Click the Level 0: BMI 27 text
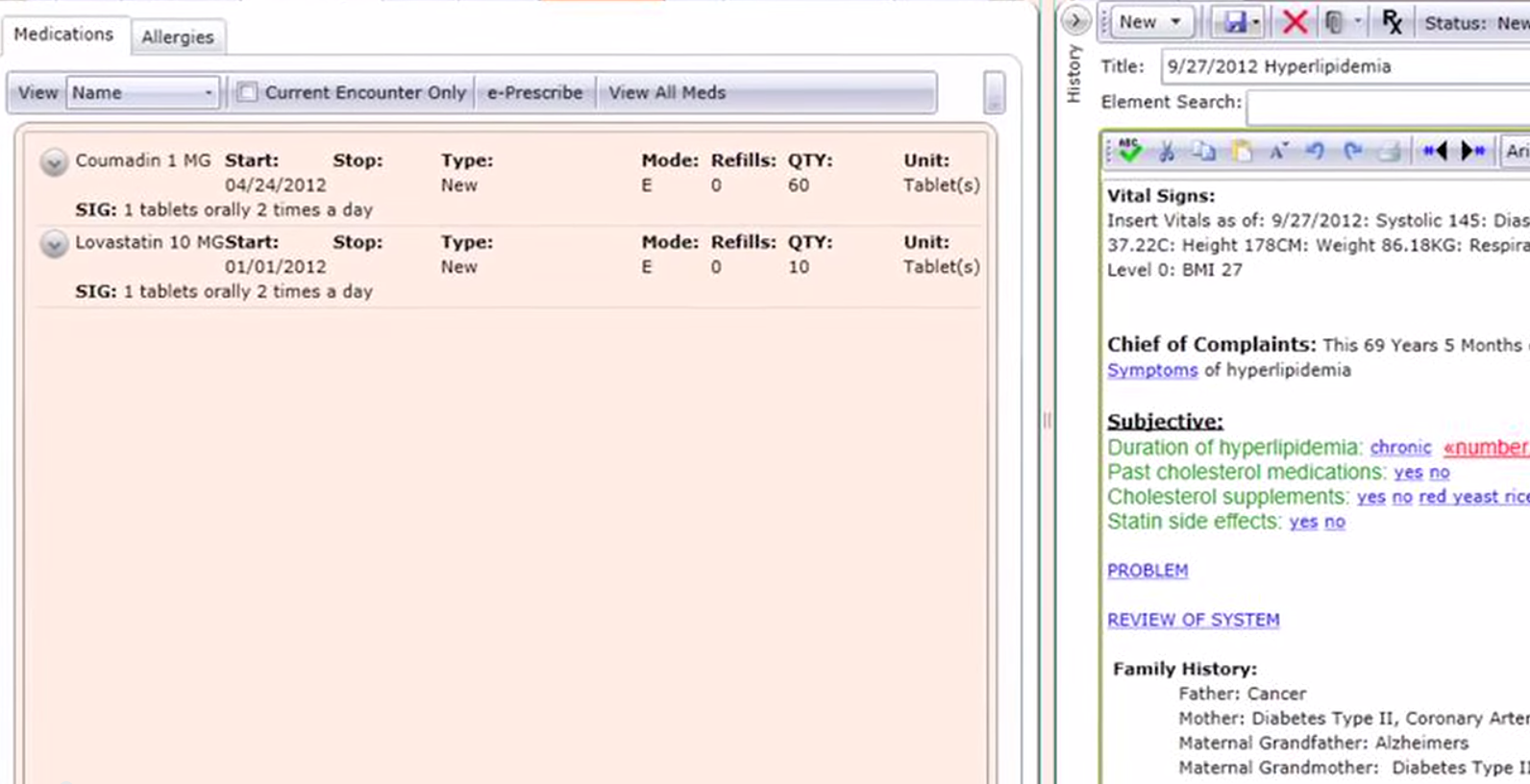1530x784 pixels. click(x=1174, y=270)
